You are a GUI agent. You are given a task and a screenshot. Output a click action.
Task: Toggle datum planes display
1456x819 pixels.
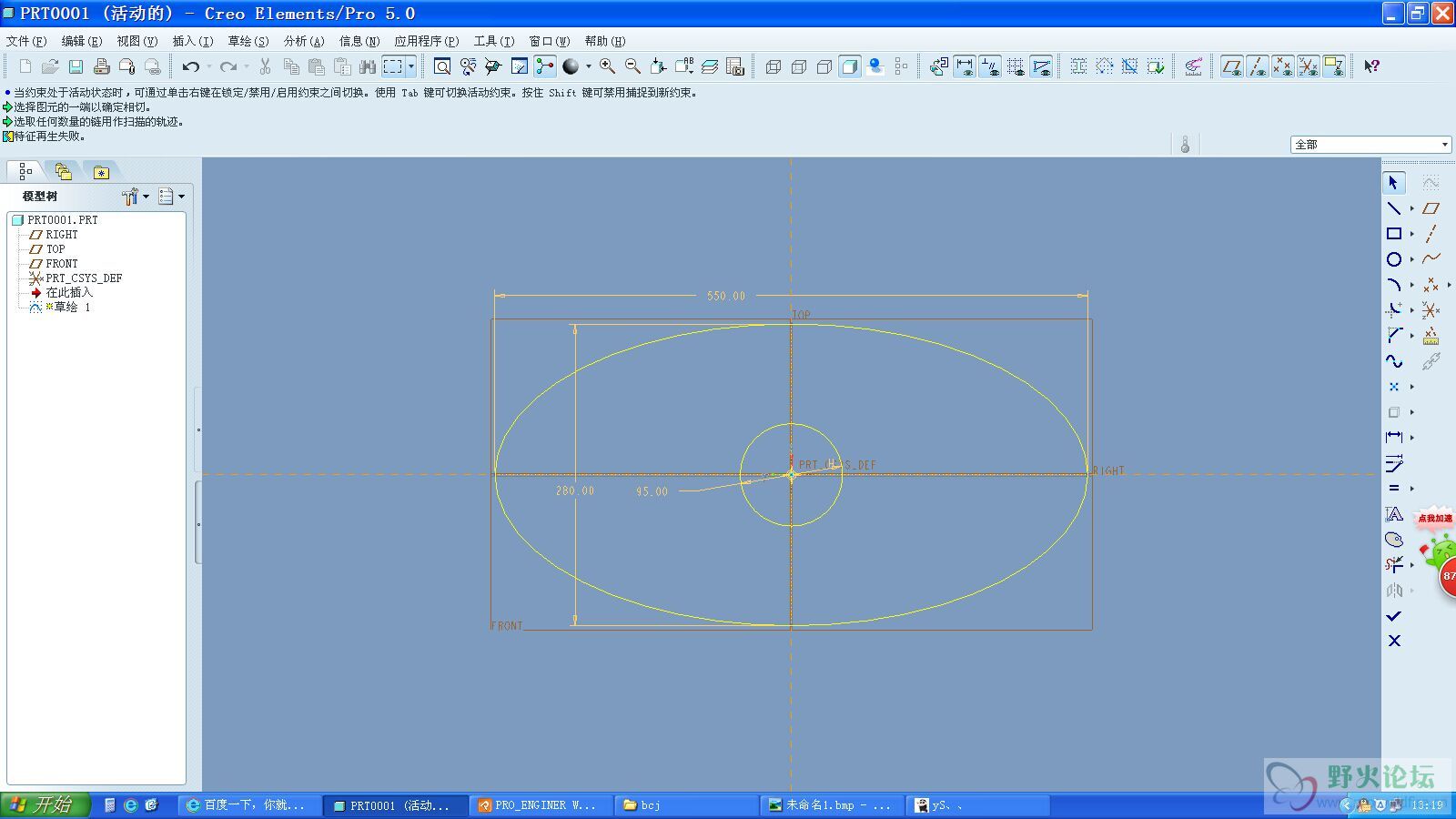tap(1231, 66)
